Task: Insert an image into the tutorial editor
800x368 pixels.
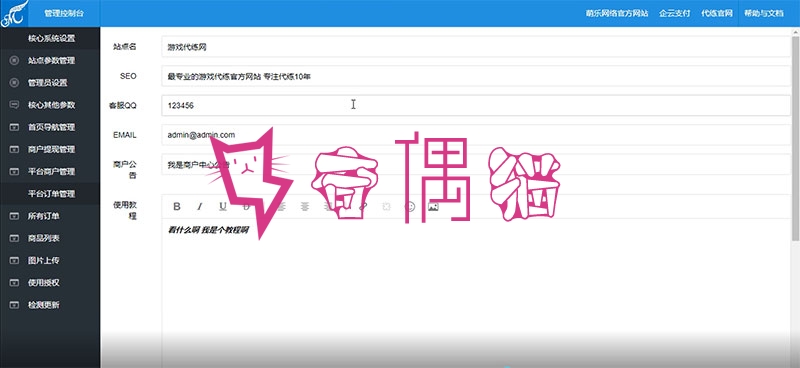Action: click(x=433, y=206)
